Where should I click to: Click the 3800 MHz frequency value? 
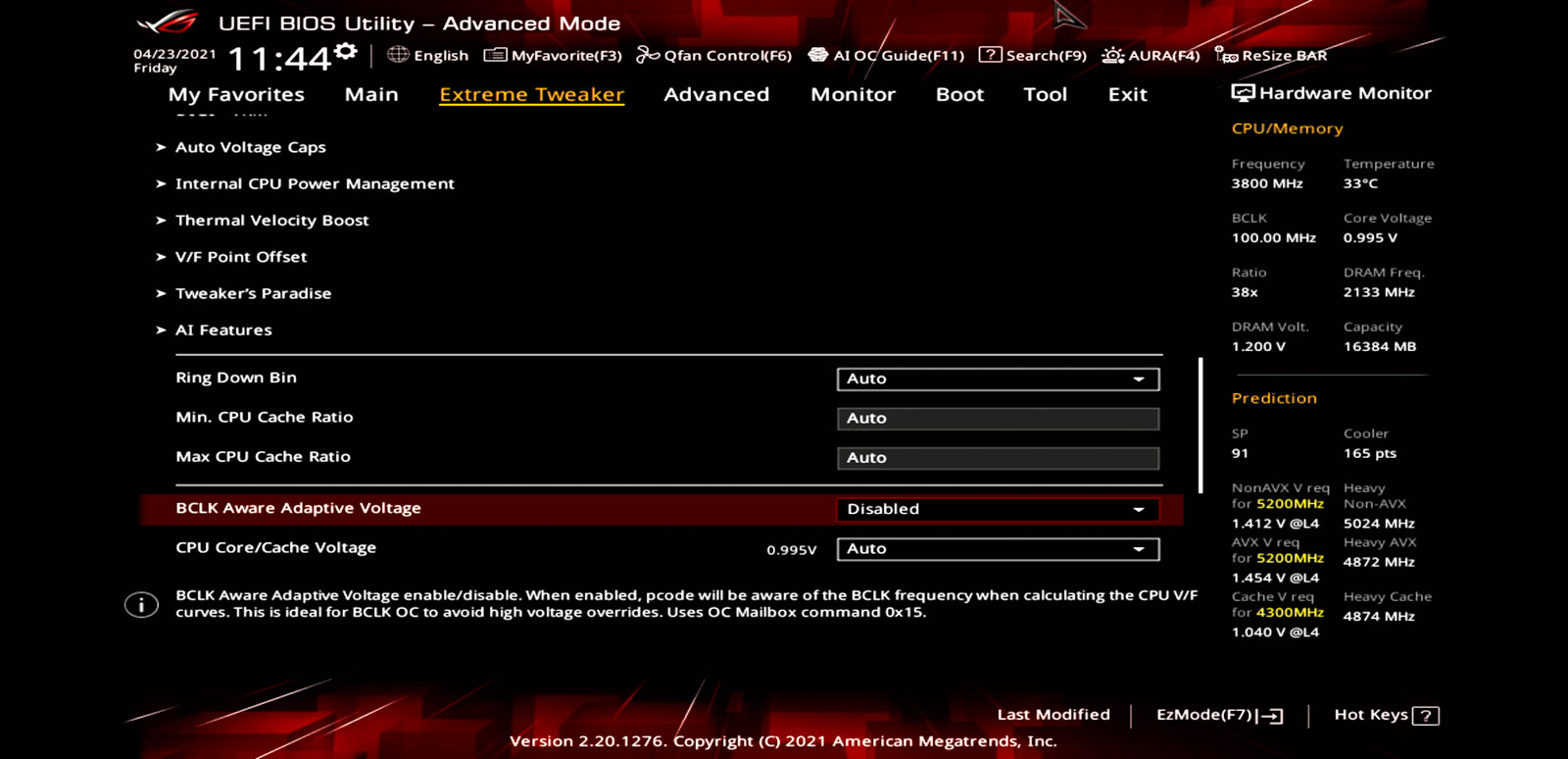[x=1267, y=183]
